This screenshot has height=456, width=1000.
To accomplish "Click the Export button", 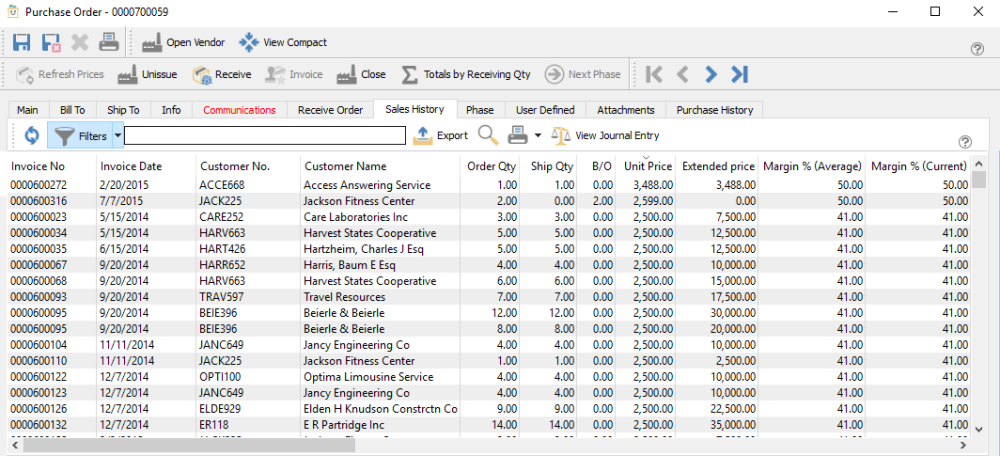I will (x=440, y=136).
